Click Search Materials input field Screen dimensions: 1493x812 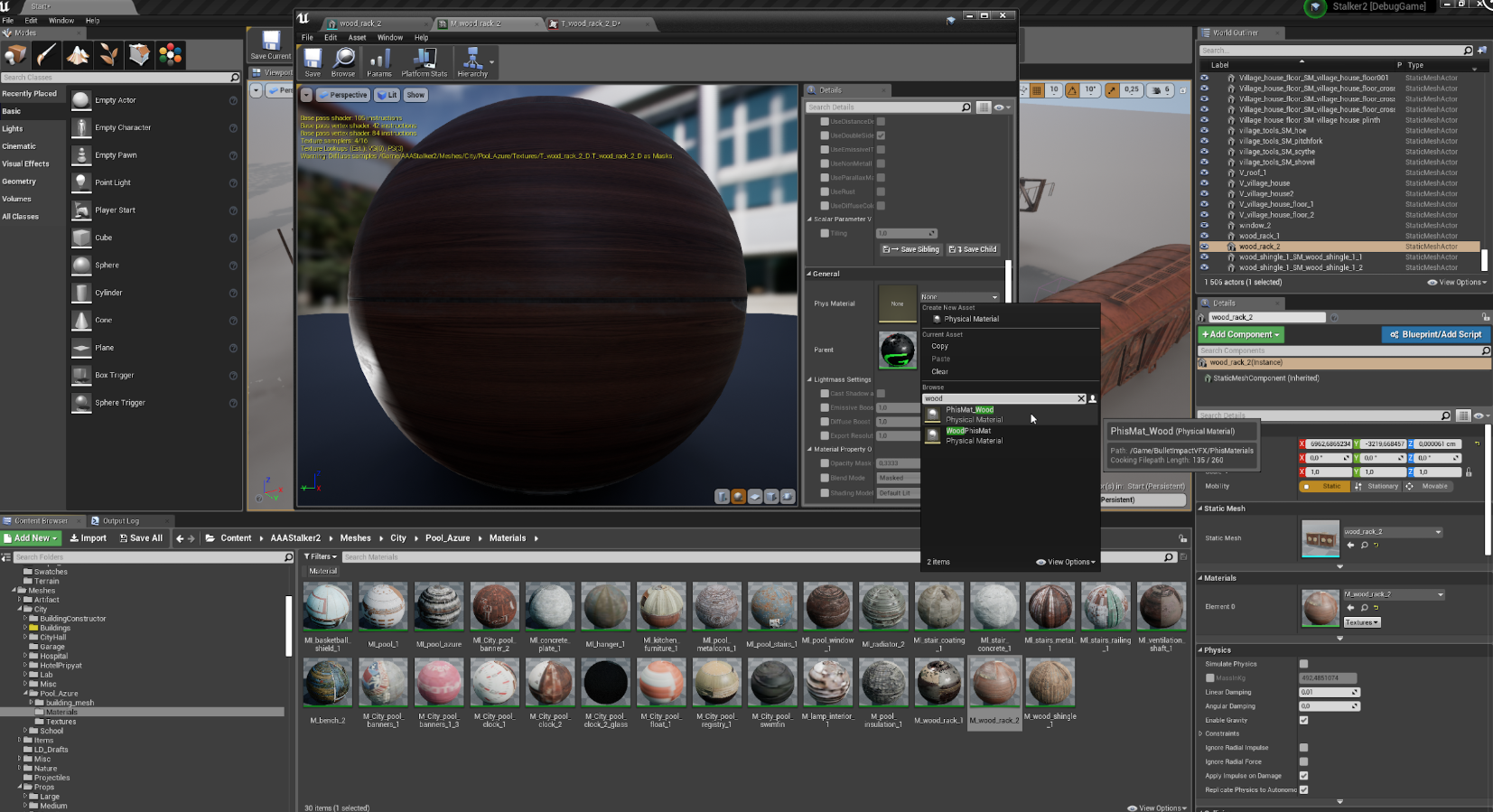point(757,557)
